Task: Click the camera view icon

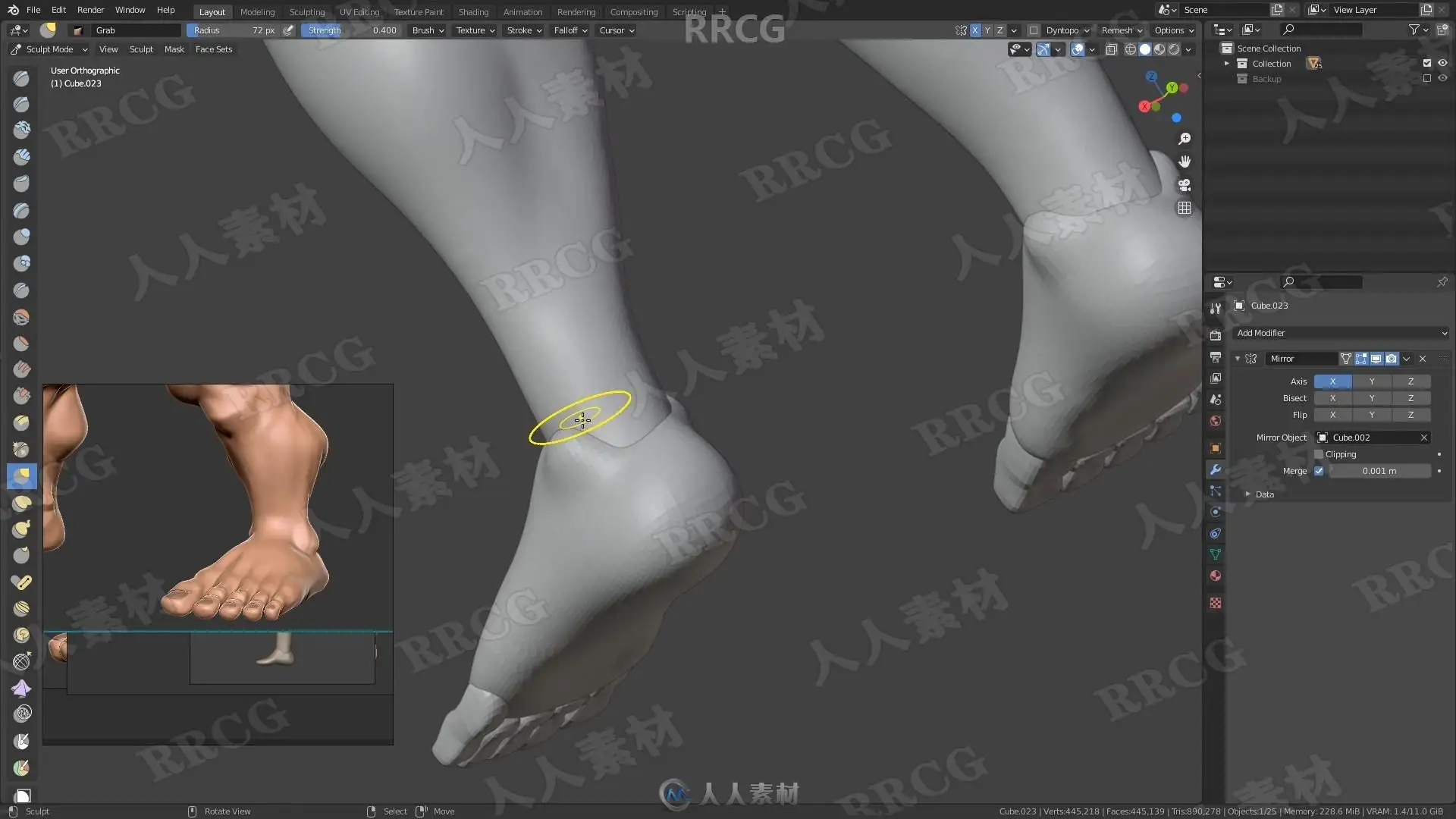Action: (1184, 185)
